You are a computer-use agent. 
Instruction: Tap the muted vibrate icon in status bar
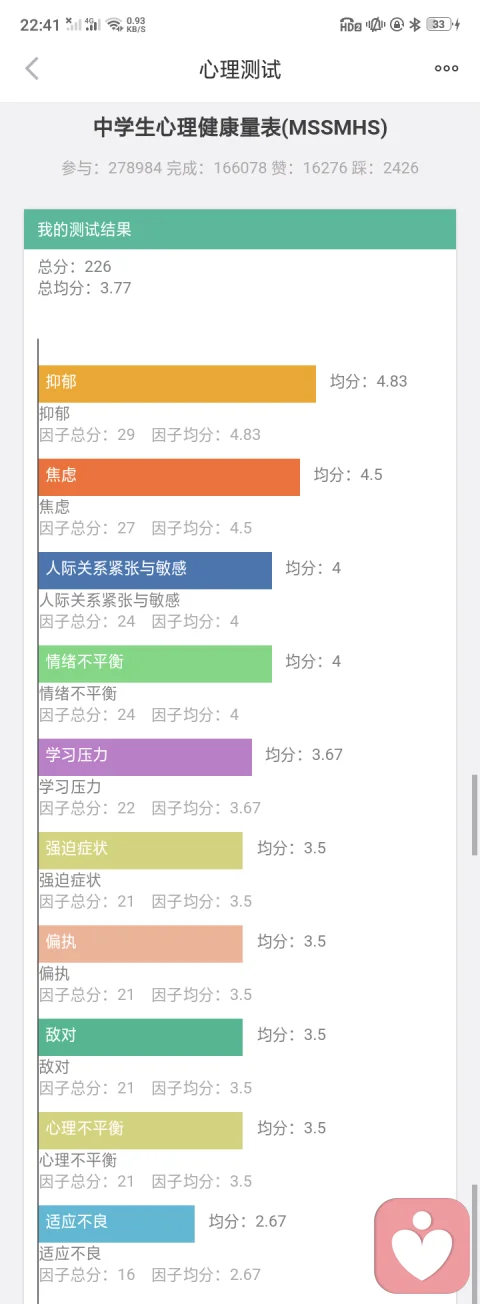(376, 24)
